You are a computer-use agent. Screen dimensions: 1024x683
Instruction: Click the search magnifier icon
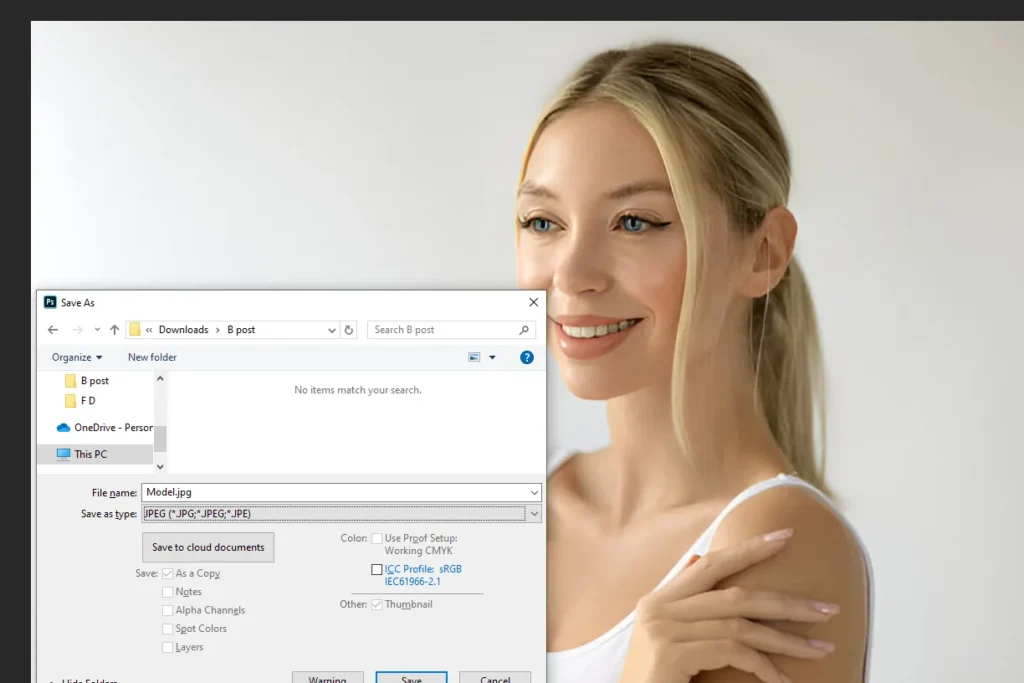pyautogui.click(x=524, y=330)
